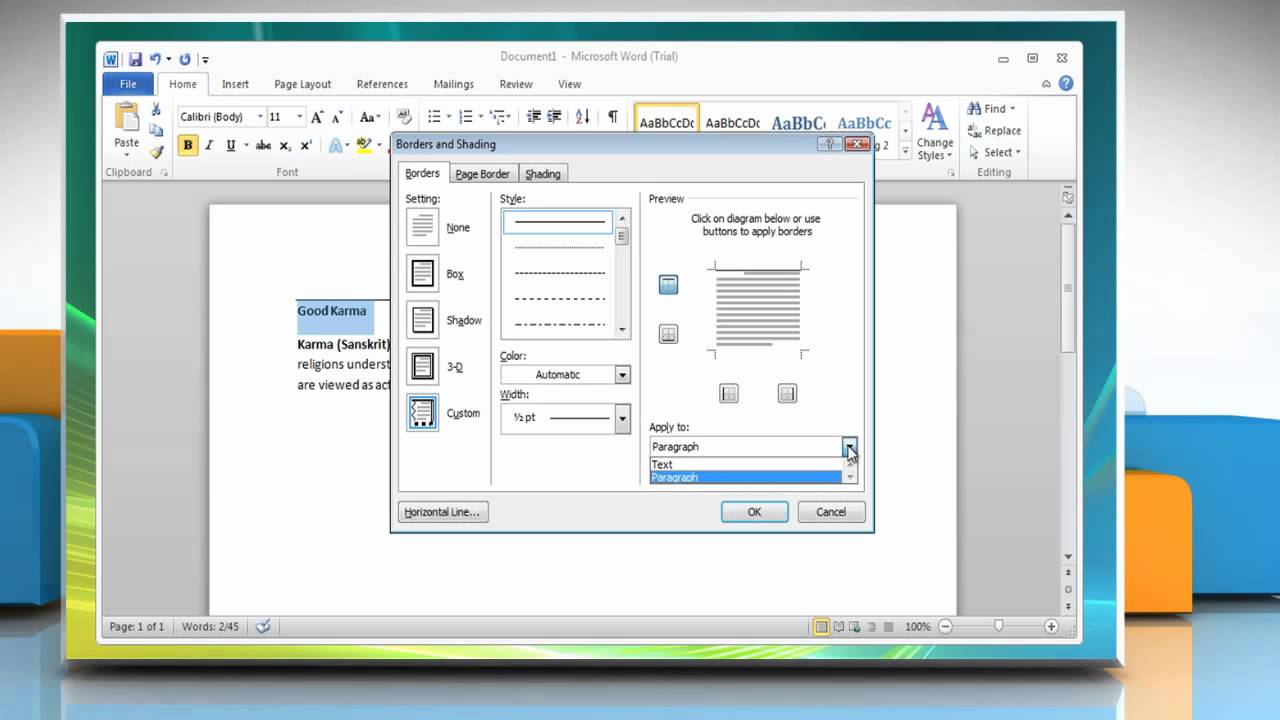
Task: Open the Color dropdown set to Automatic
Action: (x=622, y=375)
